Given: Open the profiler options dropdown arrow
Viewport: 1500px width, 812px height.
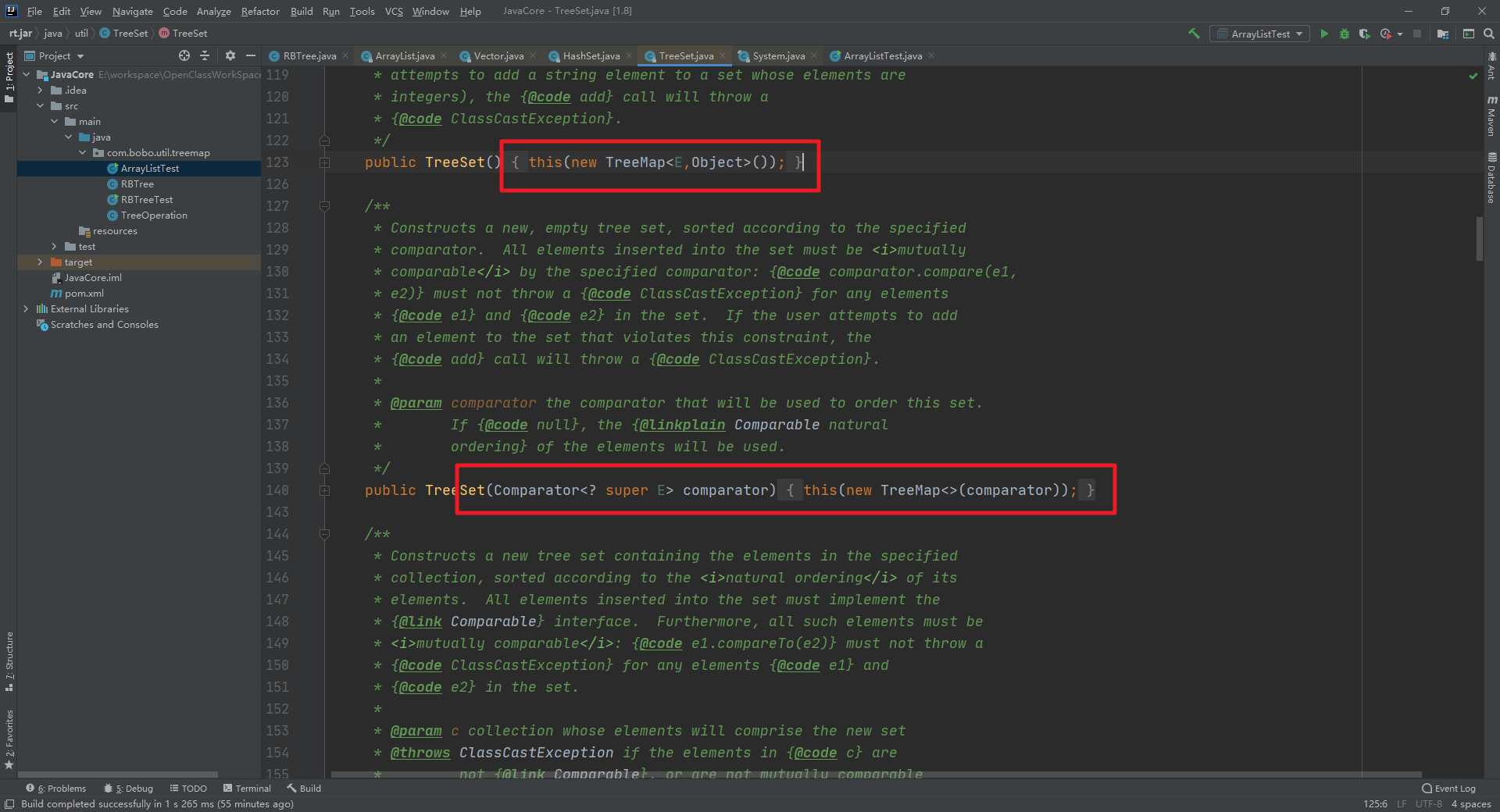Looking at the screenshot, I should click(x=1400, y=34).
